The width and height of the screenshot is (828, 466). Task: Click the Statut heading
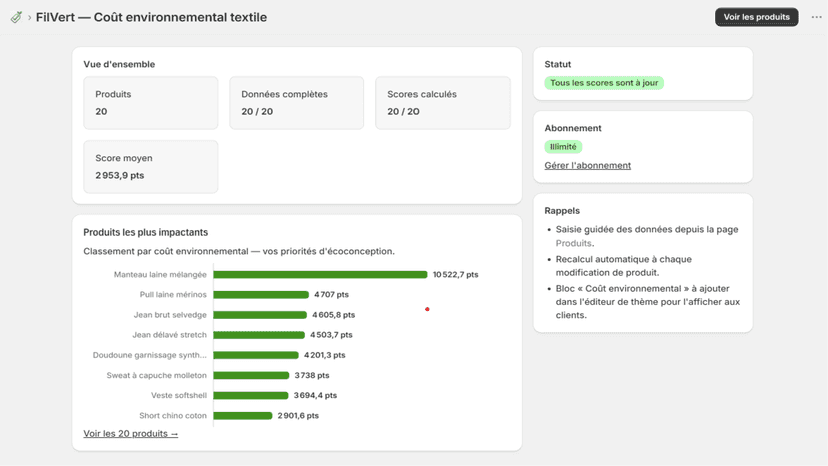(x=558, y=64)
